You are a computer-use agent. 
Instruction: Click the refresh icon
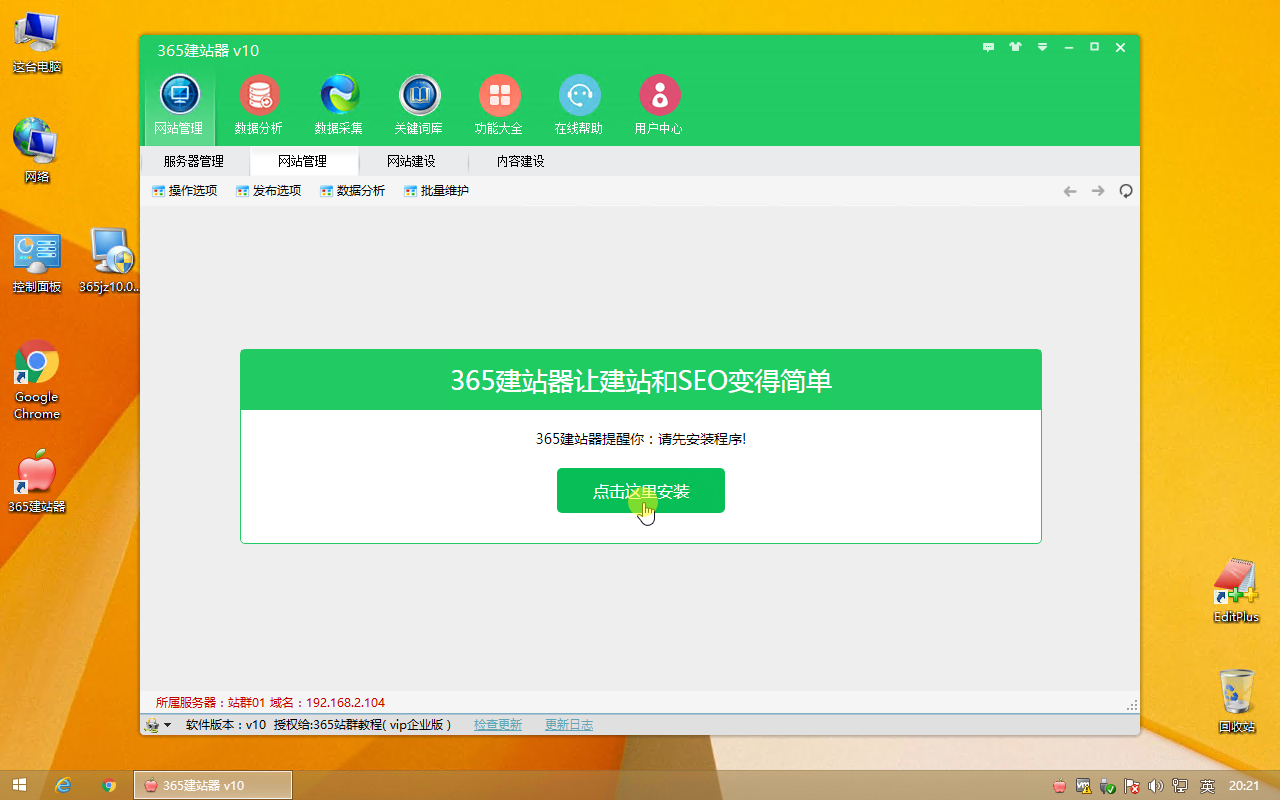(1126, 191)
